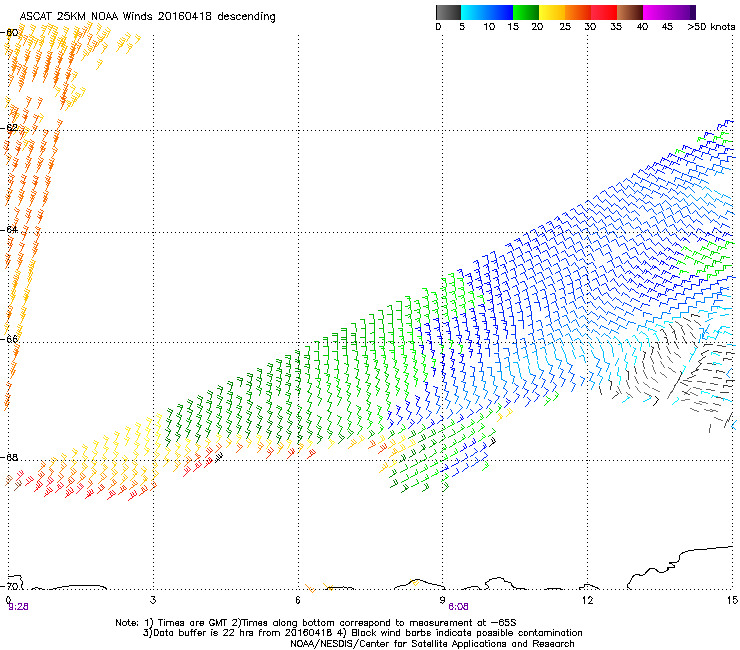
Task: Click the 'NOAA/NESDIS/Center for Satellite Applications and Research' credit
Action: [x=432, y=644]
